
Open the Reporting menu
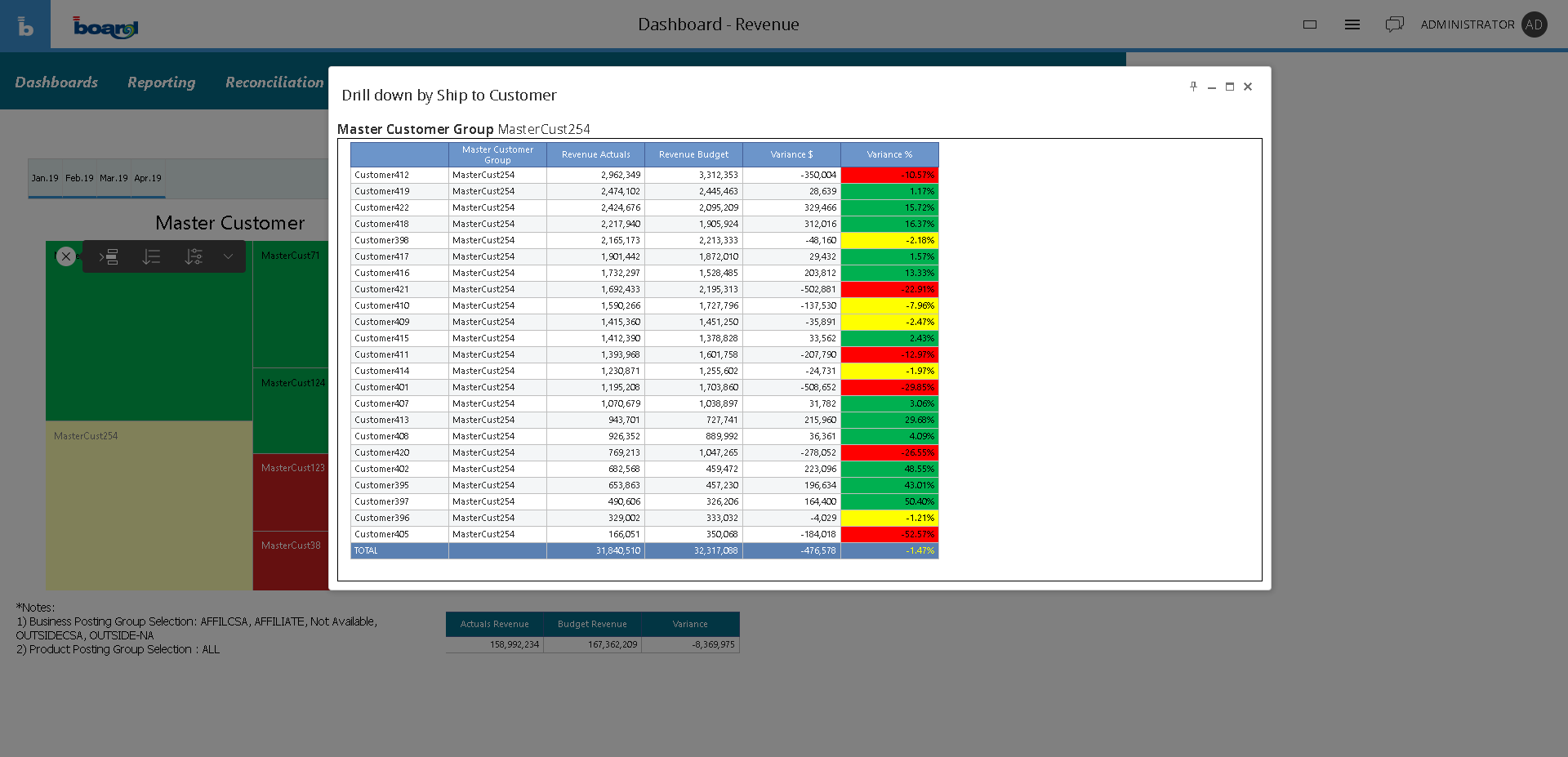161,82
